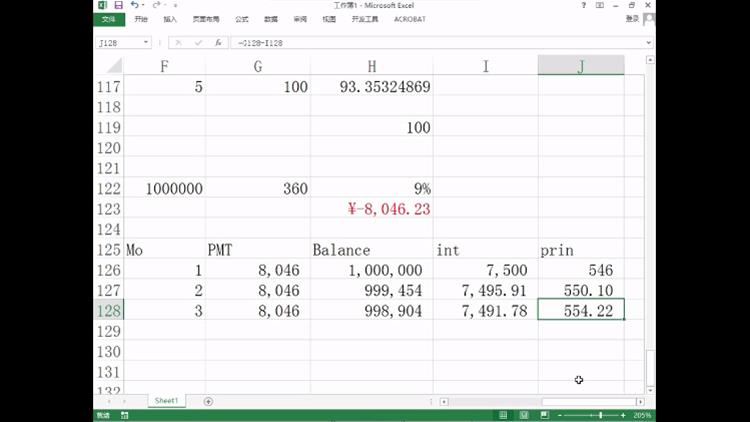Click the formula bar showing =G128-I128
Viewport: 750px width, 422px height.
point(437,43)
